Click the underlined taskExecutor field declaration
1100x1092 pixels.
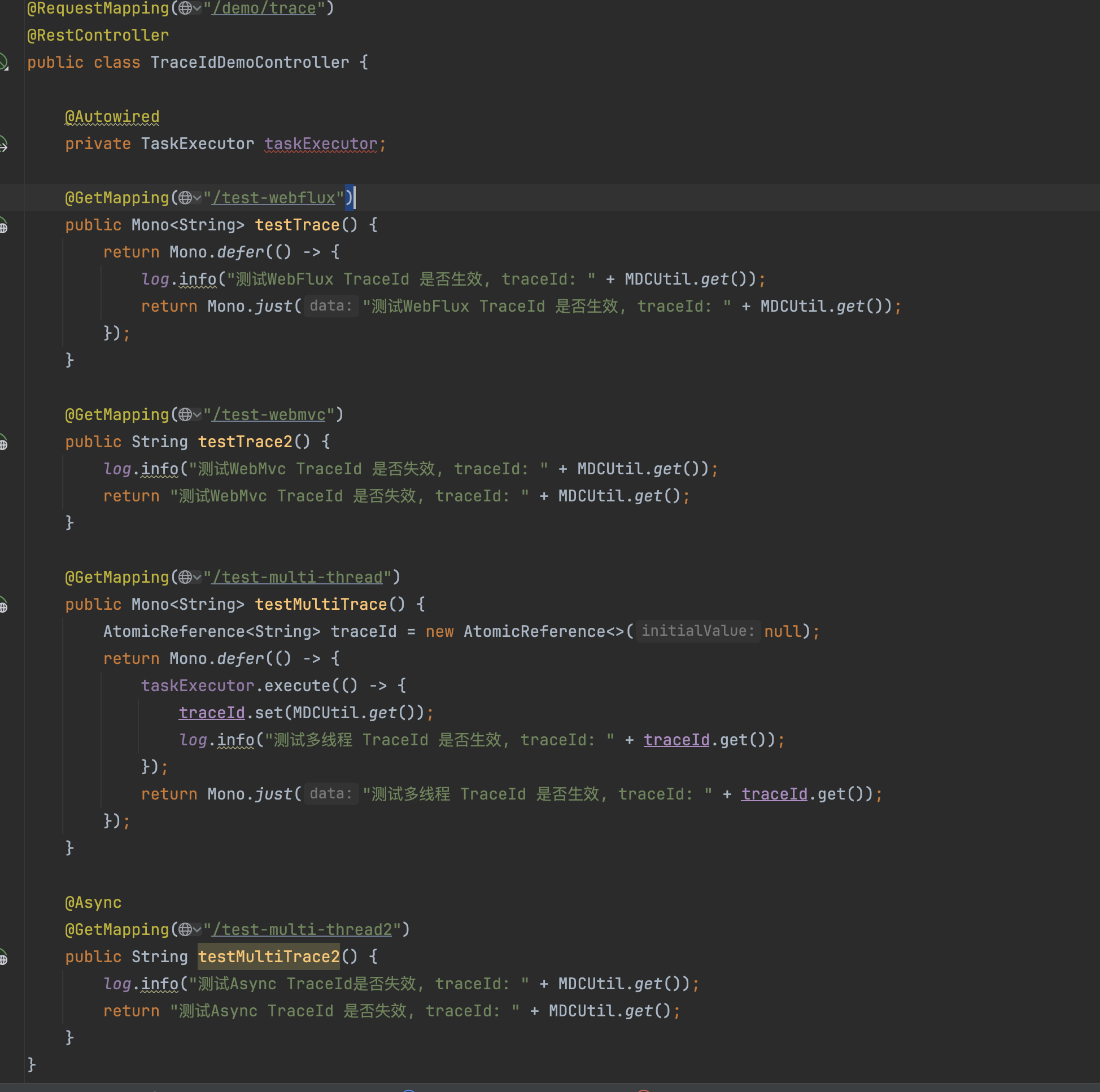[x=321, y=144]
